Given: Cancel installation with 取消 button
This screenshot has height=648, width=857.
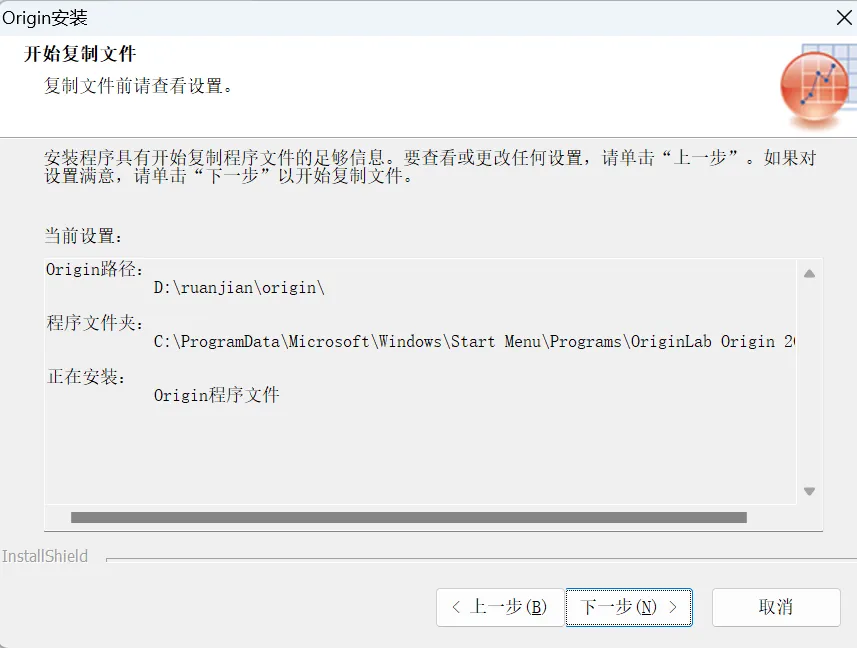Looking at the screenshot, I should point(776,607).
